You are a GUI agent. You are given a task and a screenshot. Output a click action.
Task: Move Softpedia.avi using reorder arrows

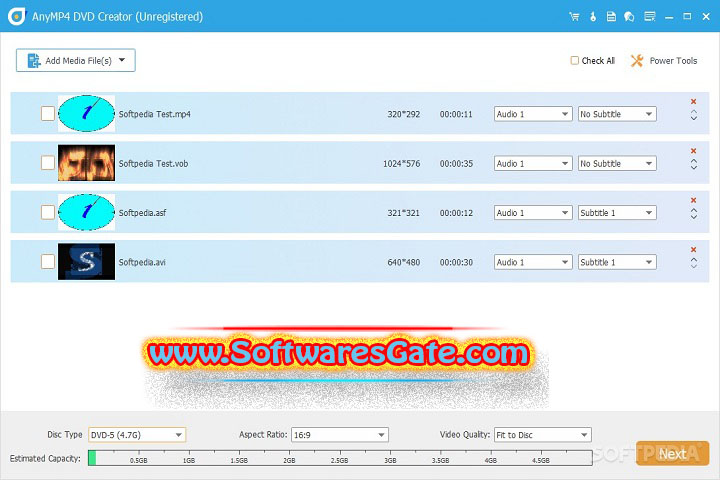[694, 263]
